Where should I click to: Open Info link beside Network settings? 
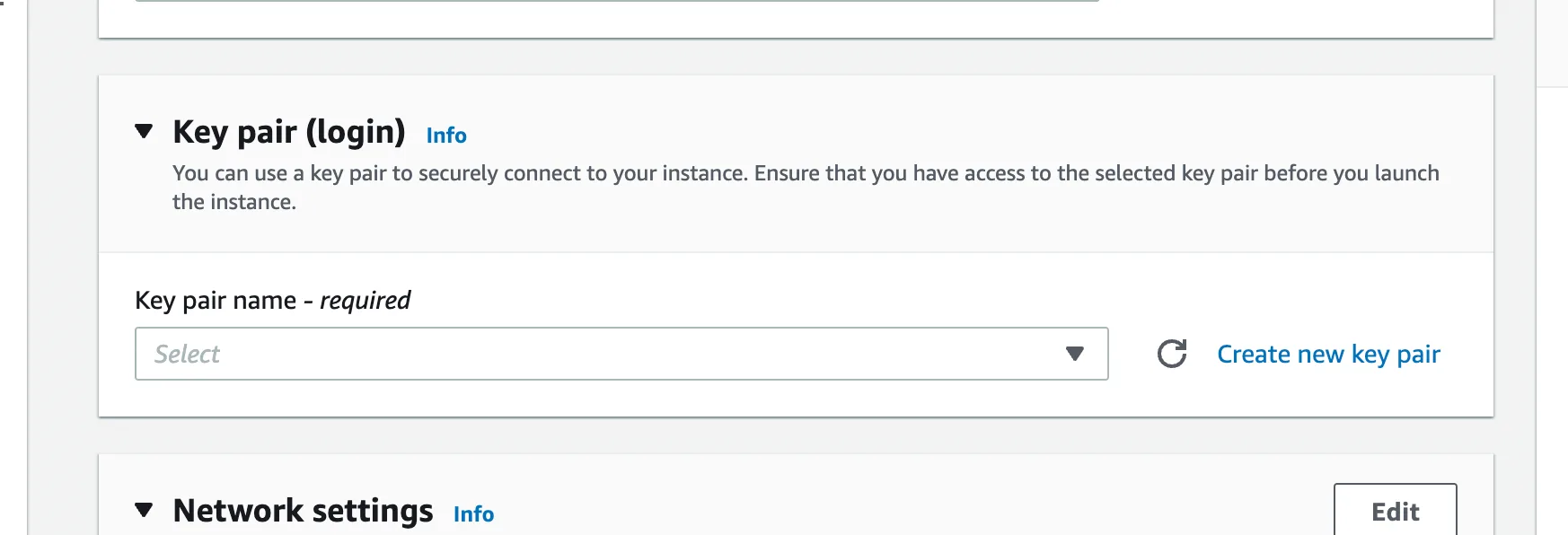click(x=473, y=514)
